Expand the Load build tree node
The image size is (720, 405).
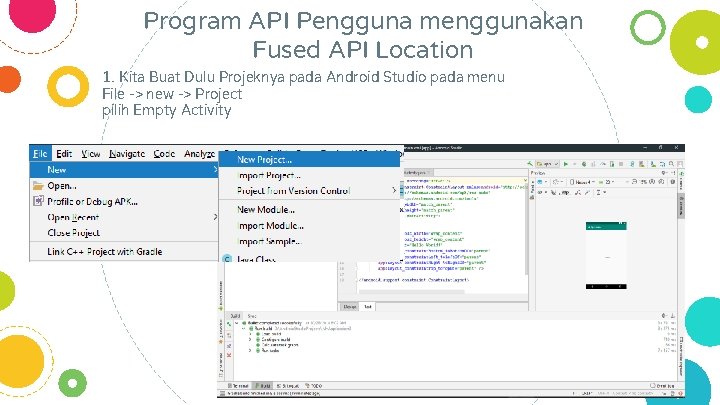click(x=251, y=334)
